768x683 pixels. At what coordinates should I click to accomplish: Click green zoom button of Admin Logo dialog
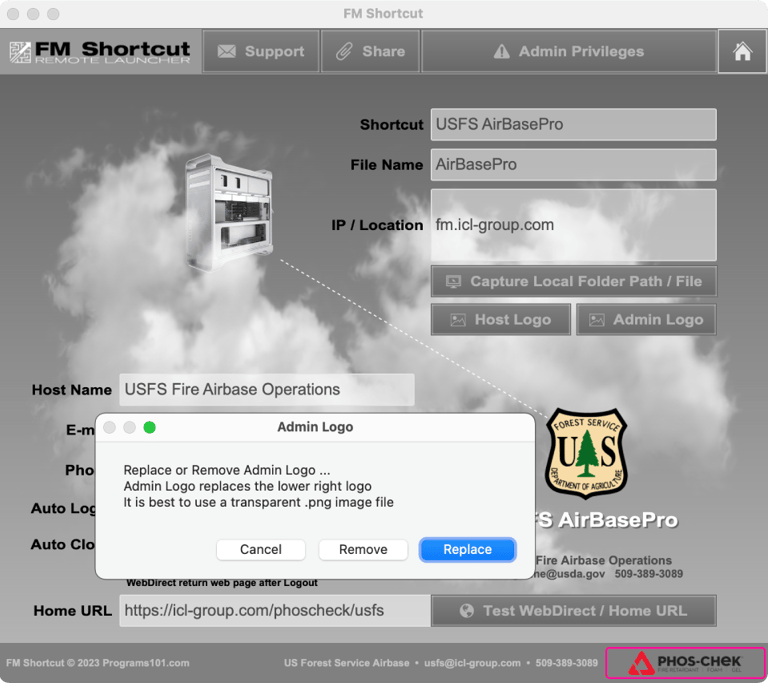coord(149,427)
